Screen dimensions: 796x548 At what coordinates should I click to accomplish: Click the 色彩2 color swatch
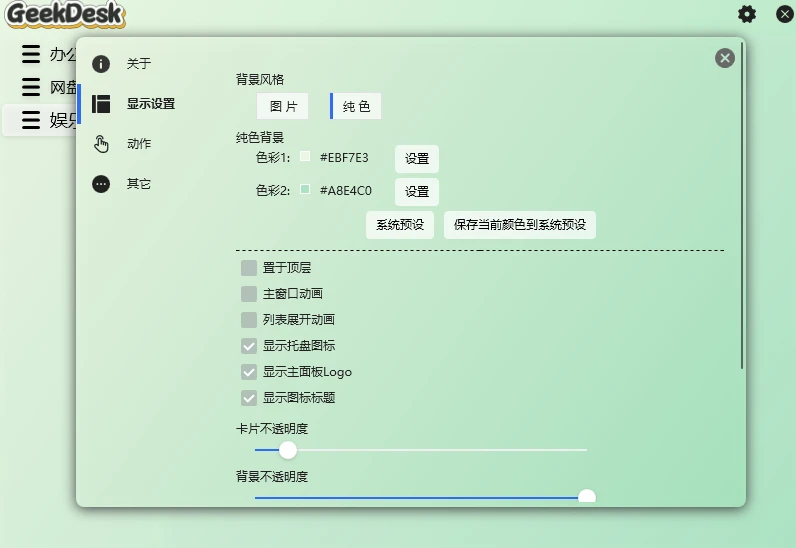(305, 189)
